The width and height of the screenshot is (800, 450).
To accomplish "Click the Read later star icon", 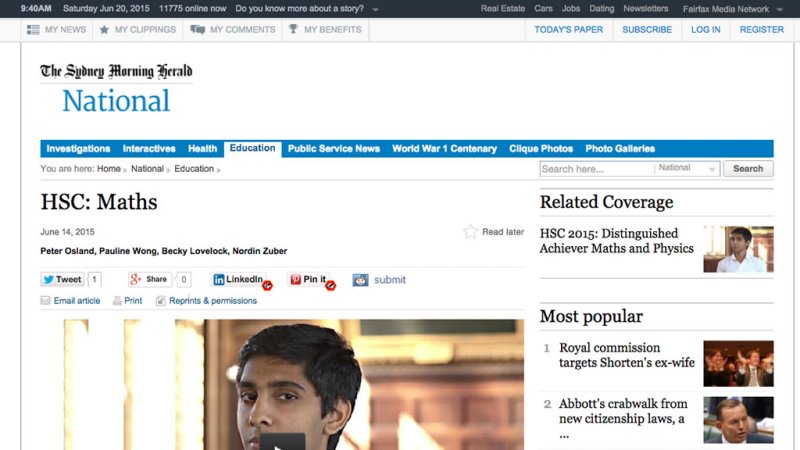I will point(470,232).
